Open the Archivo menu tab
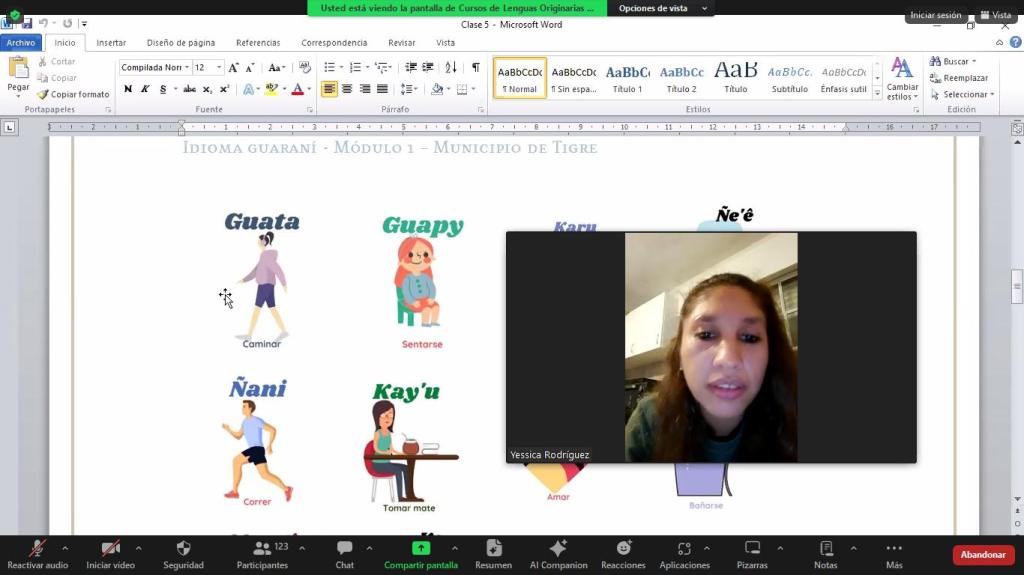The height and width of the screenshot is (575, 1024). [20, 43]
